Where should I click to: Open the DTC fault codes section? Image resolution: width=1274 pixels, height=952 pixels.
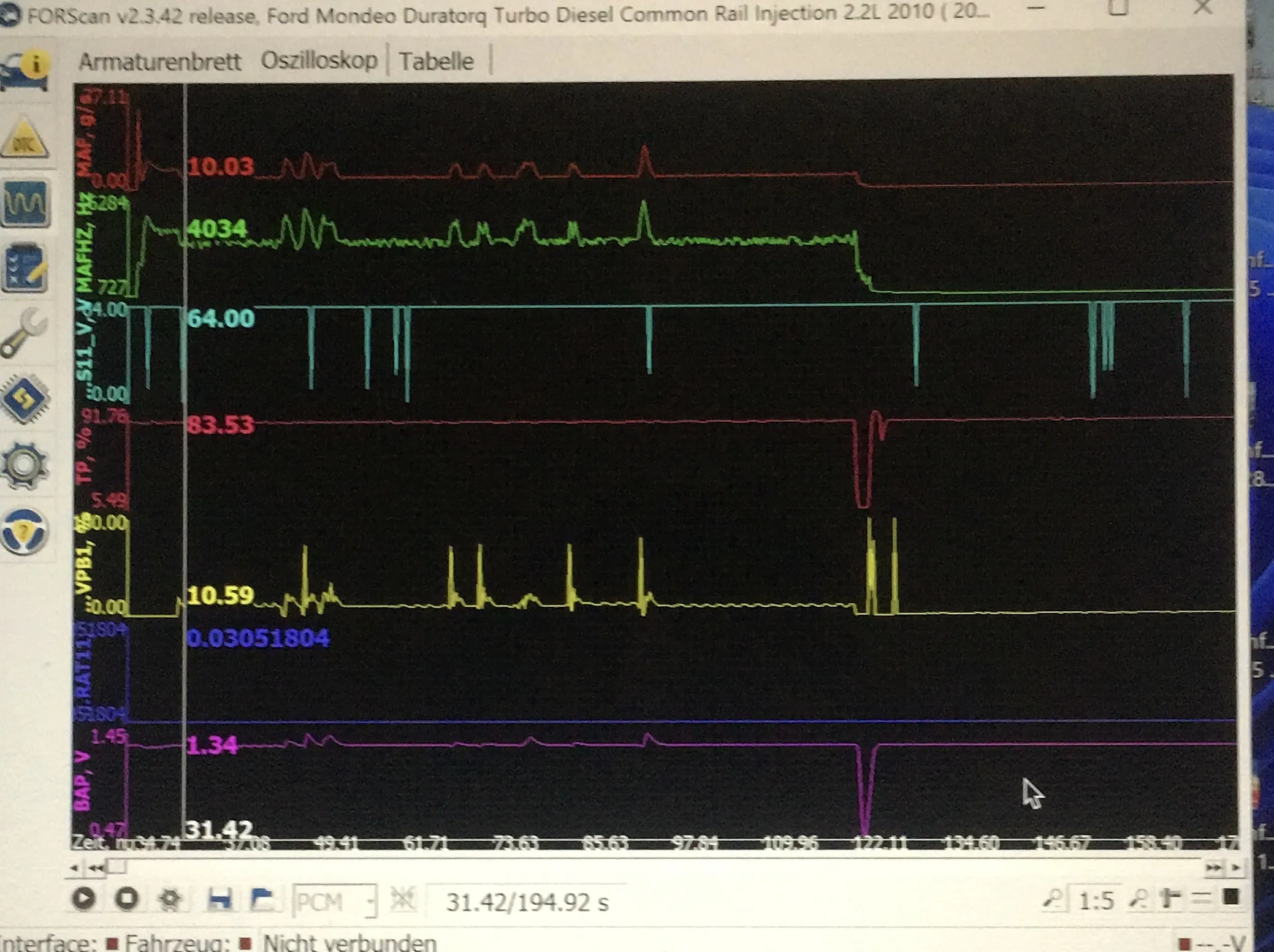pos(25,140)
